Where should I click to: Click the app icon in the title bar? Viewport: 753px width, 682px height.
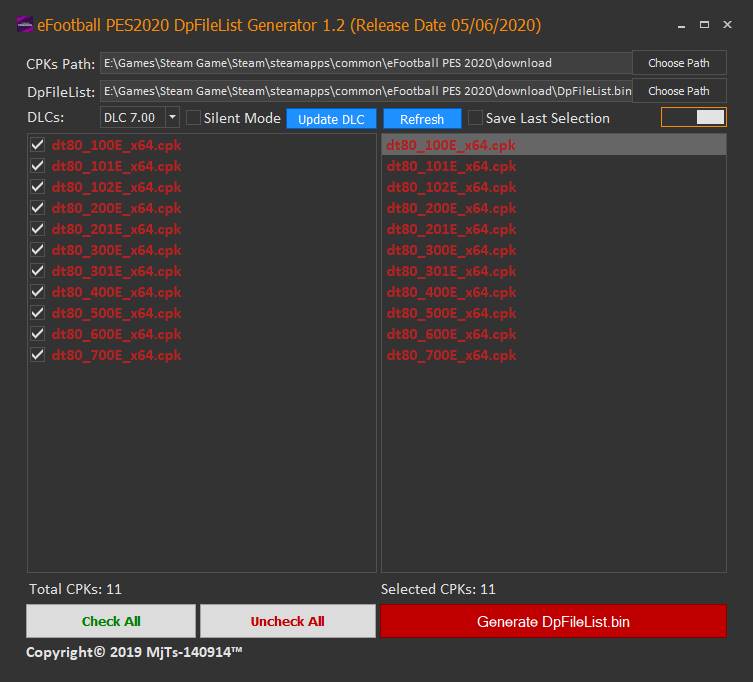pos(24,24)
